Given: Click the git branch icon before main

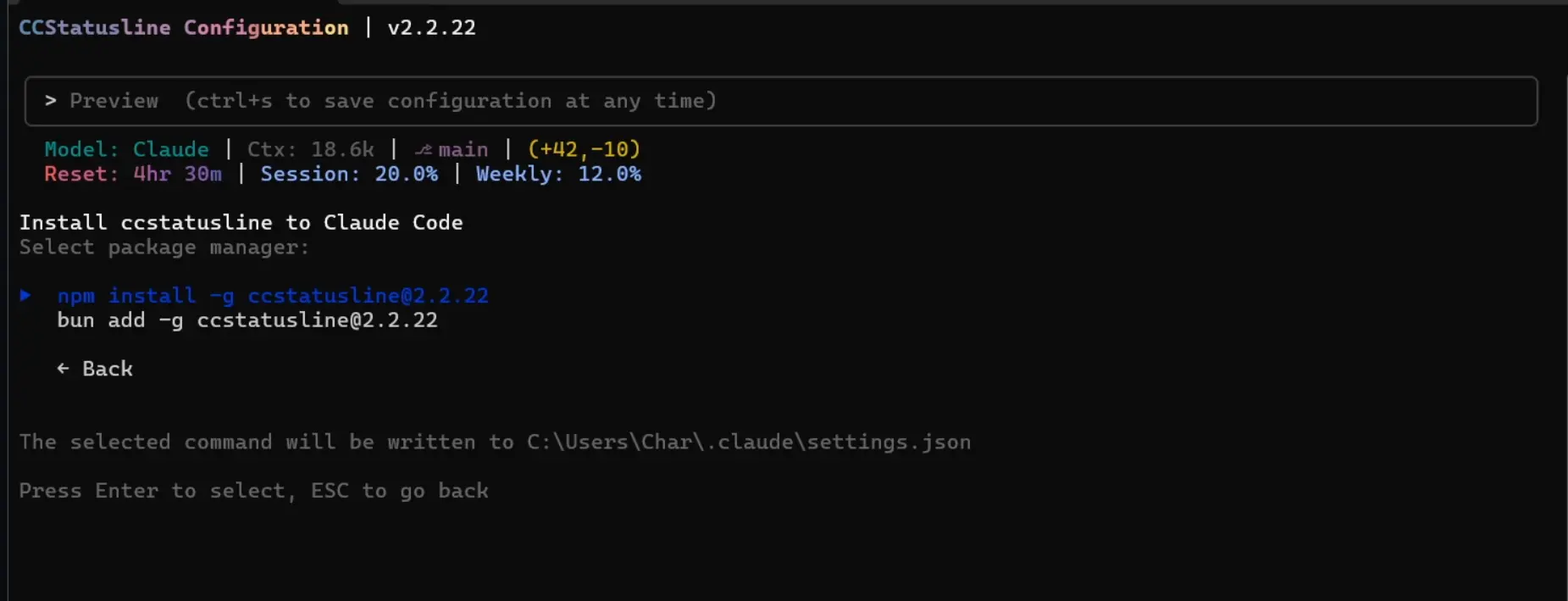Looking at the screenshot, I should (424, 150).
